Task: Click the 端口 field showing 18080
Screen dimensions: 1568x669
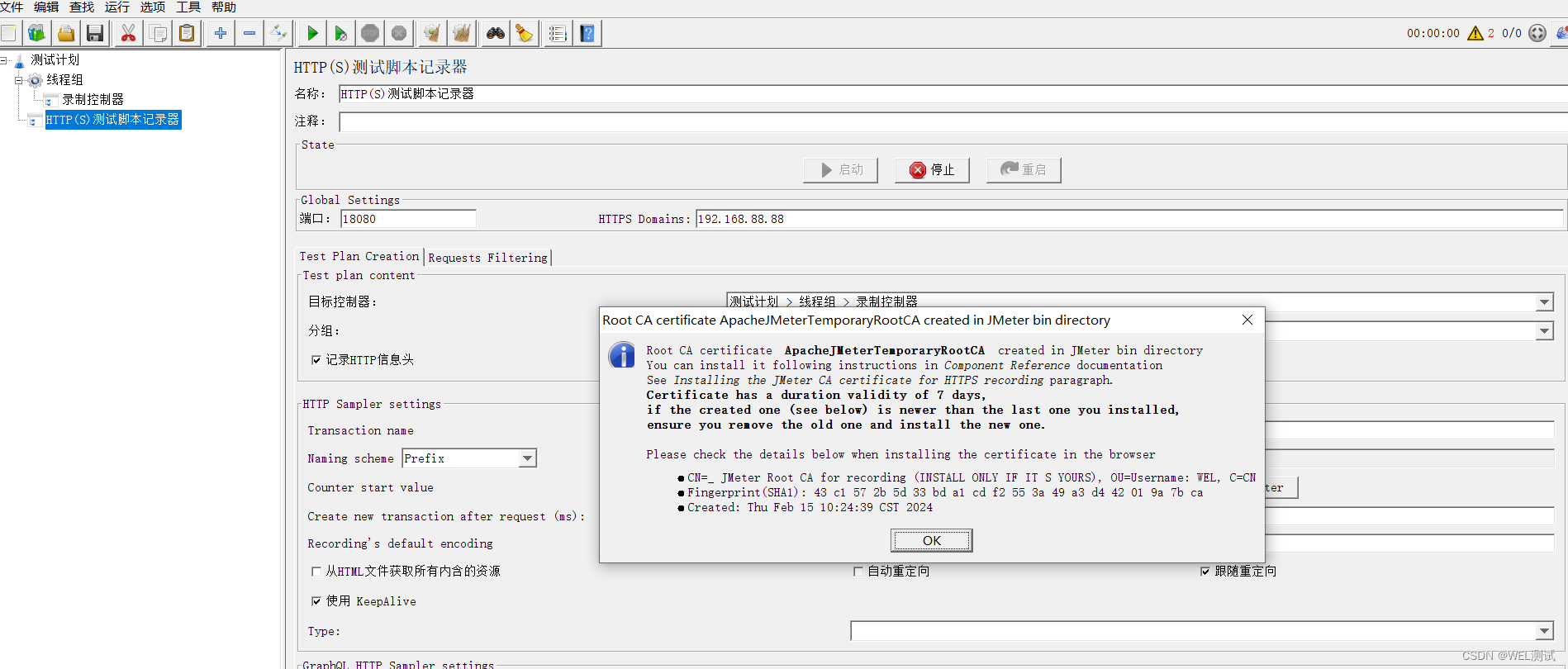Action: click(x=408, y=219)
